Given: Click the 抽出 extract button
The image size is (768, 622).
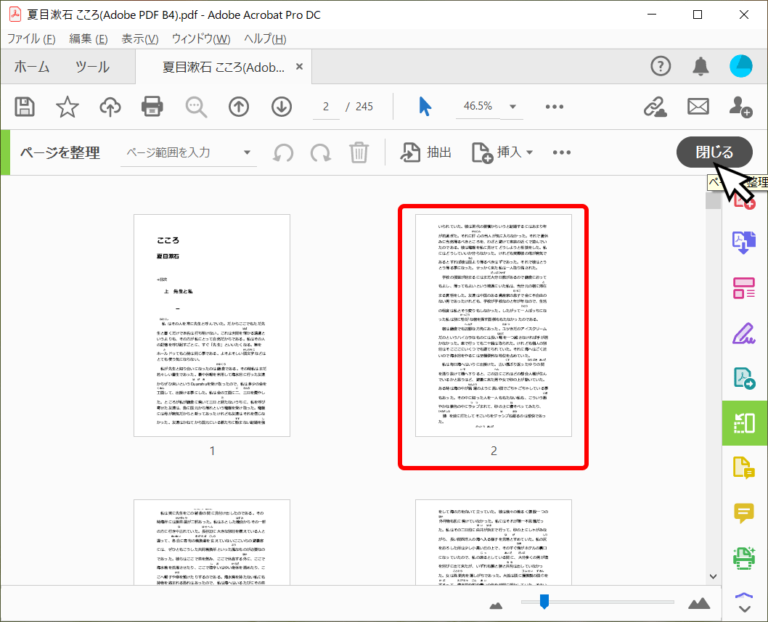Looking at the screenshot, I should pyautogui.click(x=426, y=152).
